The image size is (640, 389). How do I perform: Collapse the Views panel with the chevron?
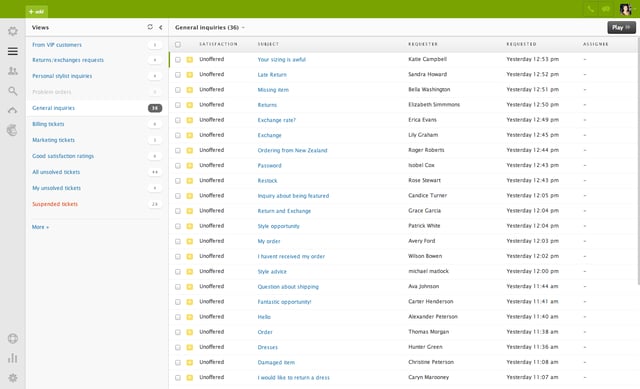click(x=161, y=27)
